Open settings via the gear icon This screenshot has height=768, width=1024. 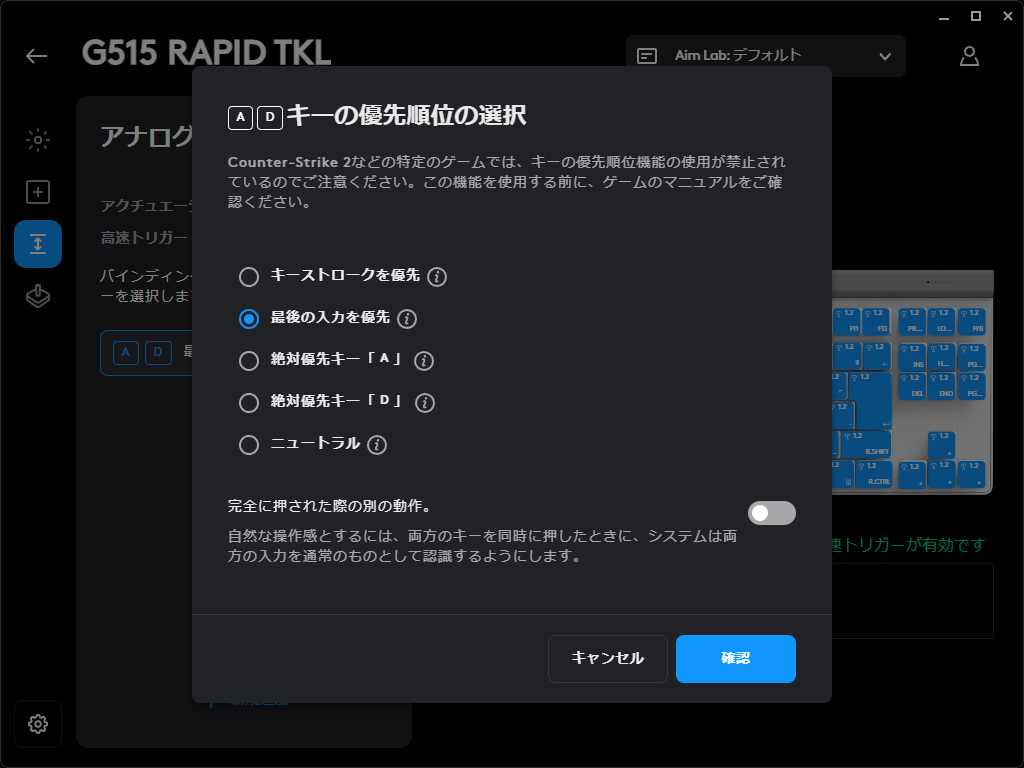(x=37, y=724)
